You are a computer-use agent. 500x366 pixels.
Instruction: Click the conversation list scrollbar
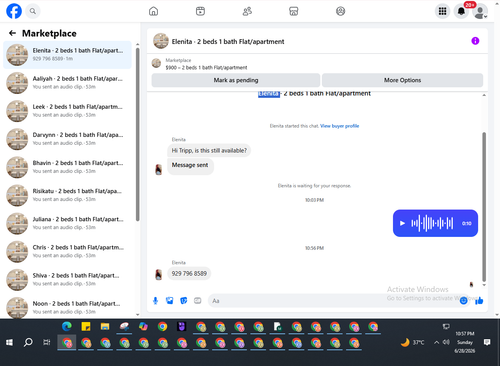point(138,134)
